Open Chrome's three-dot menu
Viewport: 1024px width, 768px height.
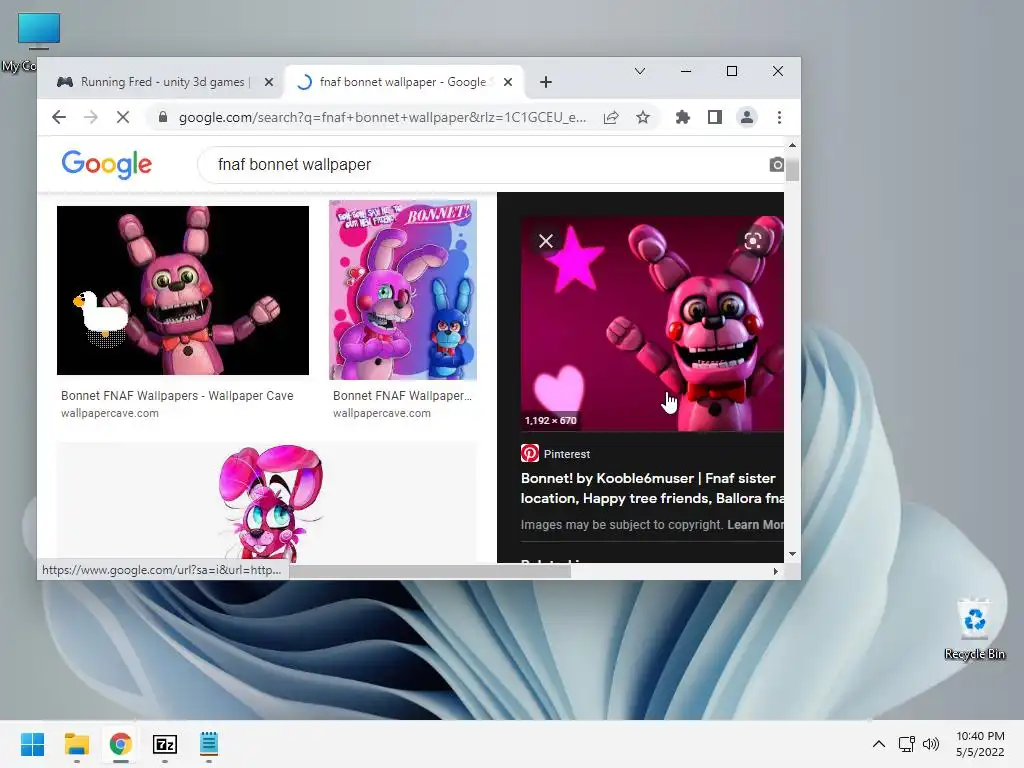[779, 118]
